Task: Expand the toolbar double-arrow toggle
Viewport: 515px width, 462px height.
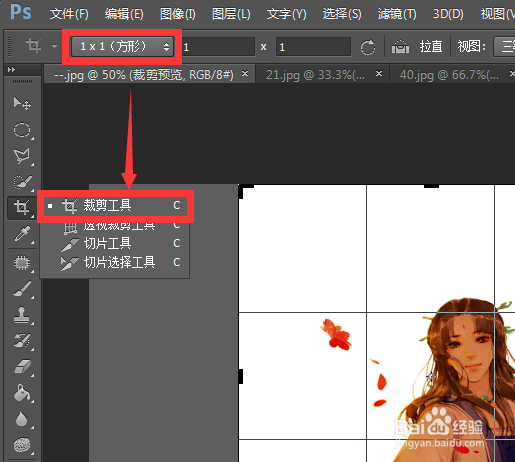Action: 11,69
